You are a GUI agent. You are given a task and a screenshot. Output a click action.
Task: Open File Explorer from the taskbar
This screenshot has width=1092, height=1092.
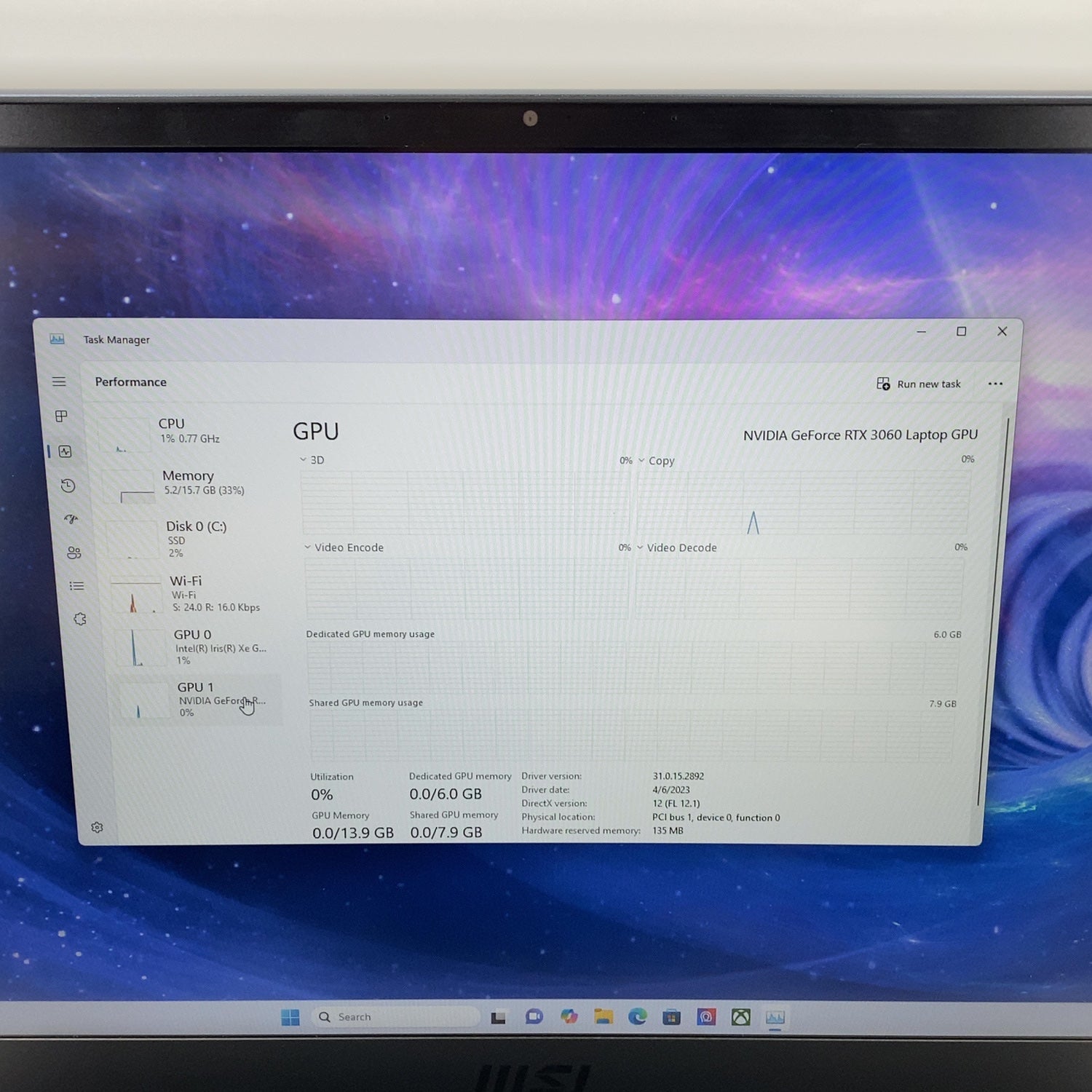604,1017
